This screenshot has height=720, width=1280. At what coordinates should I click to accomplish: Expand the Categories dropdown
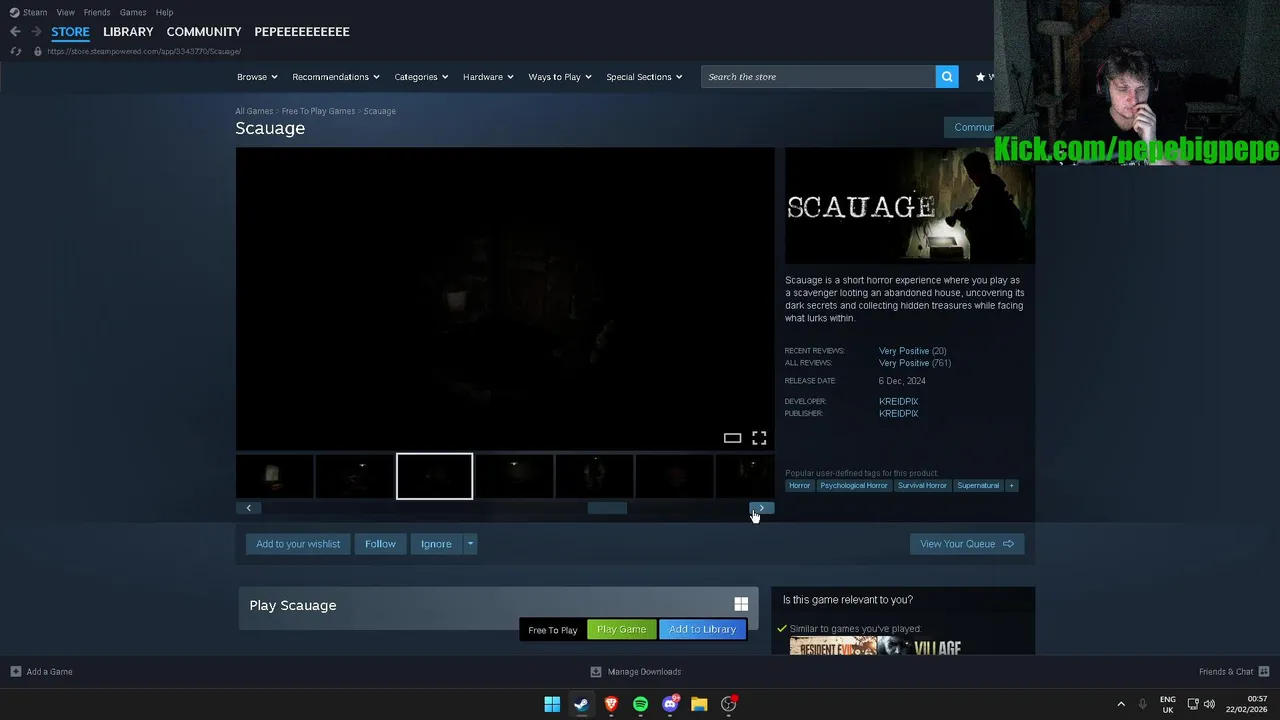(x=421, y=77)
